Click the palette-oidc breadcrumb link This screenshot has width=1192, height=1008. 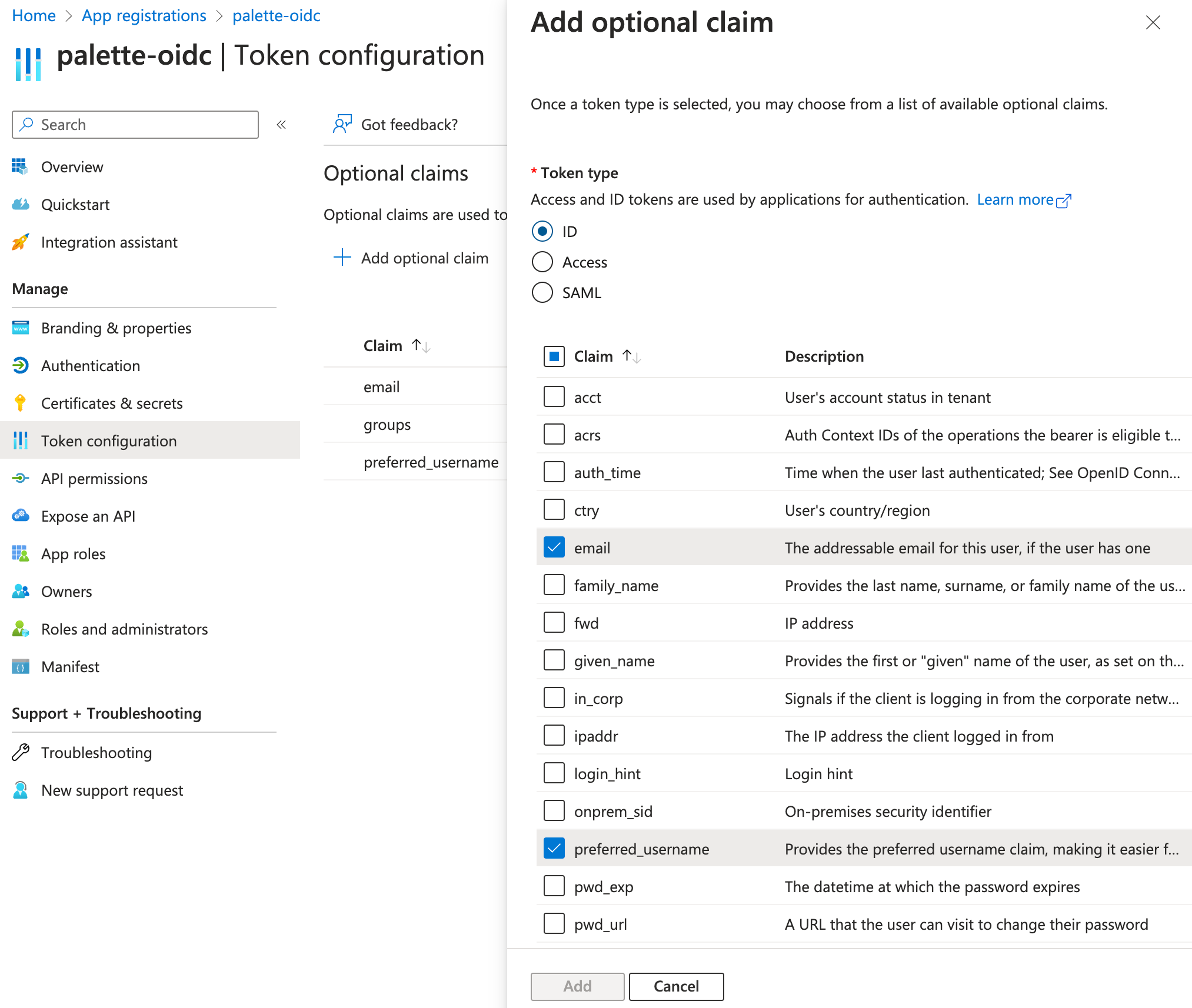[x=276, y=15]
